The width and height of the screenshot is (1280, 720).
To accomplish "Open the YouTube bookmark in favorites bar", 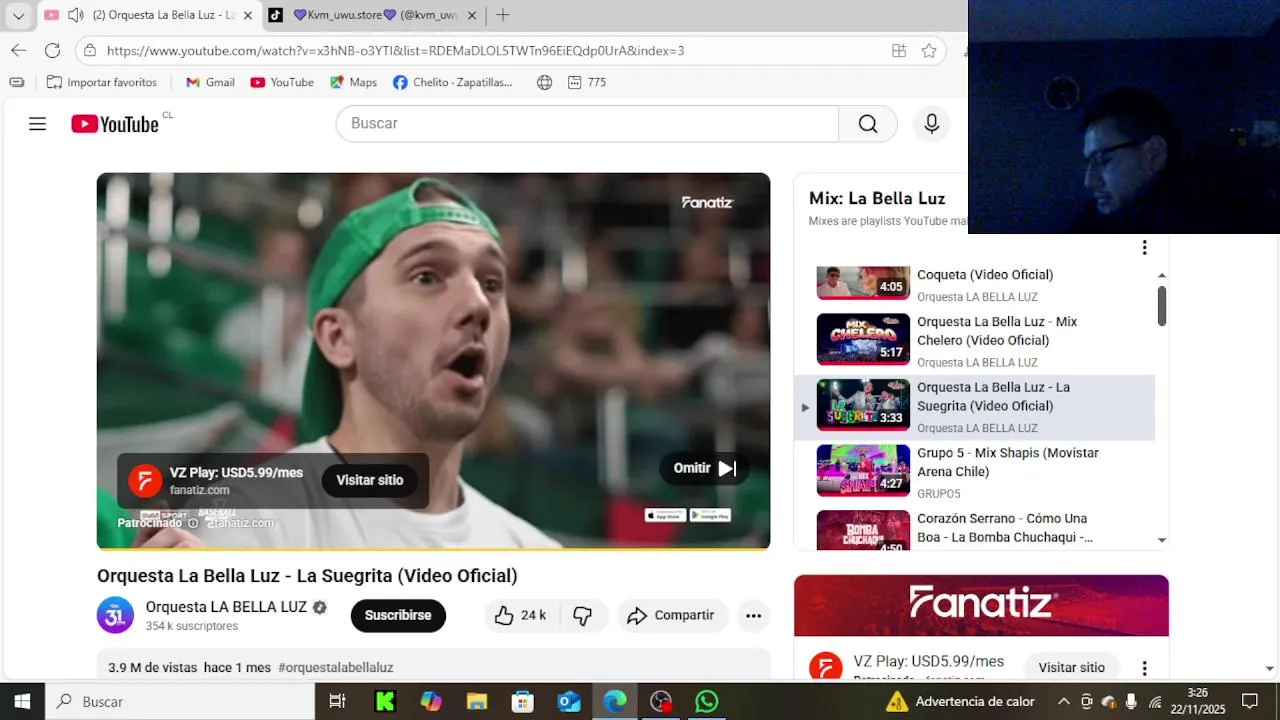I will pos(282,82).
